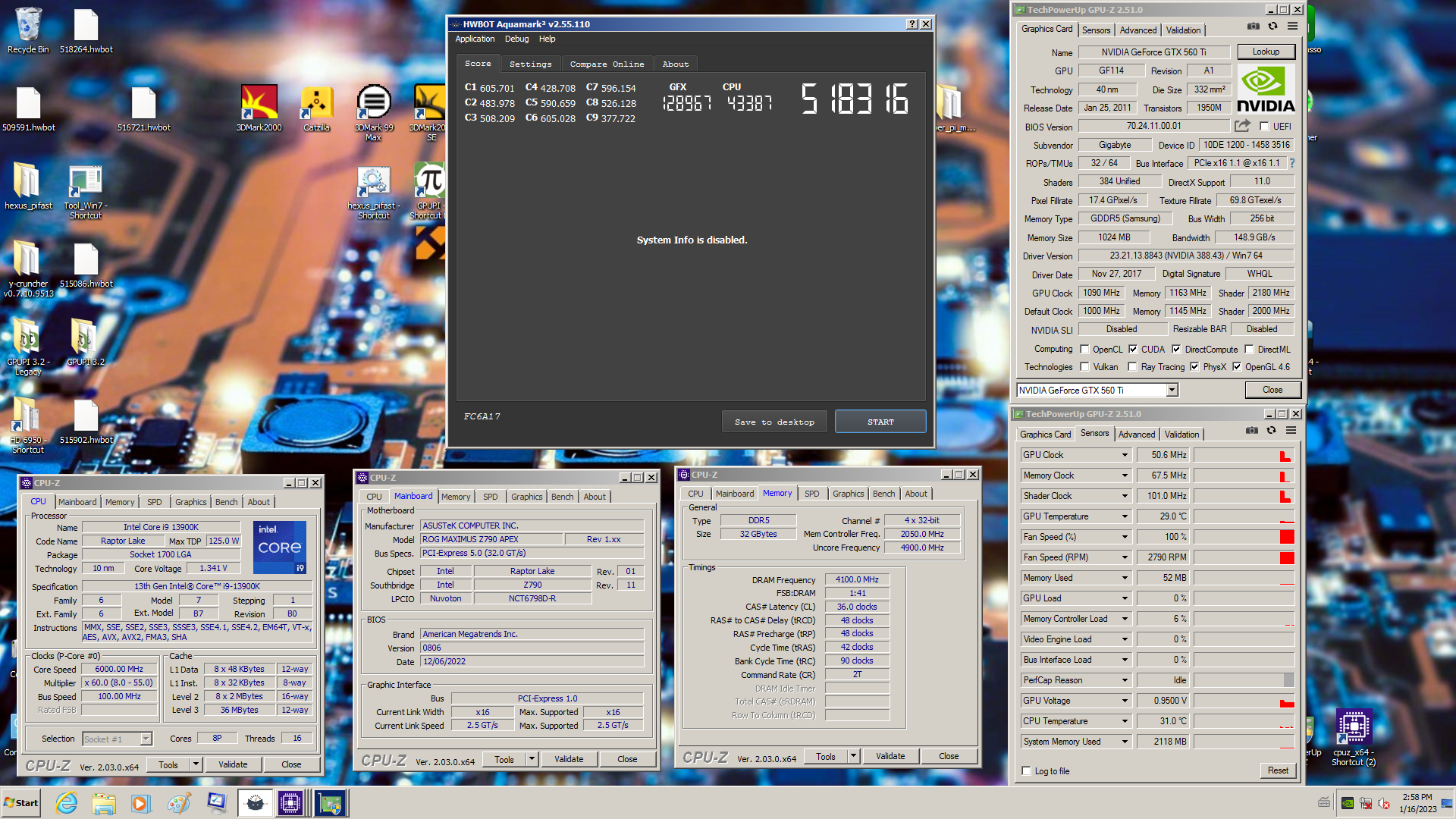Open Windows Explorer from the taskbar
The height and width of the screenshot is (819, 1456).
point(104,803)
